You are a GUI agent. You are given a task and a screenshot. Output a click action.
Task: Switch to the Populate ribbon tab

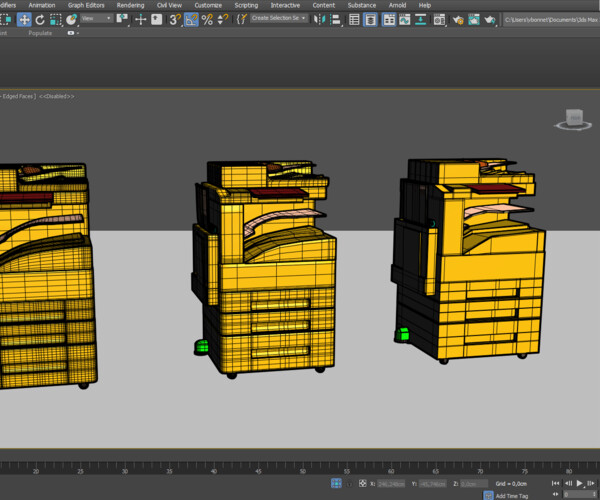[x=40, y=33]
